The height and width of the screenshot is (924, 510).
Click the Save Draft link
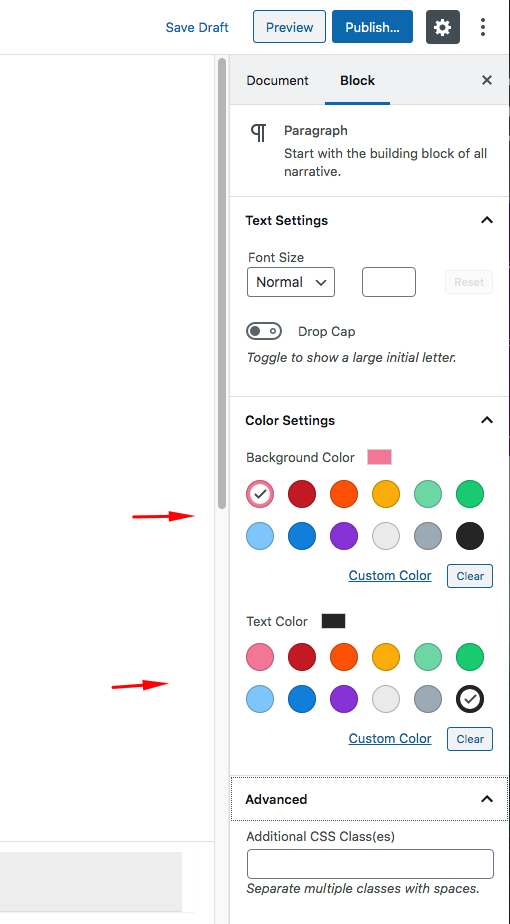point(197,27)
